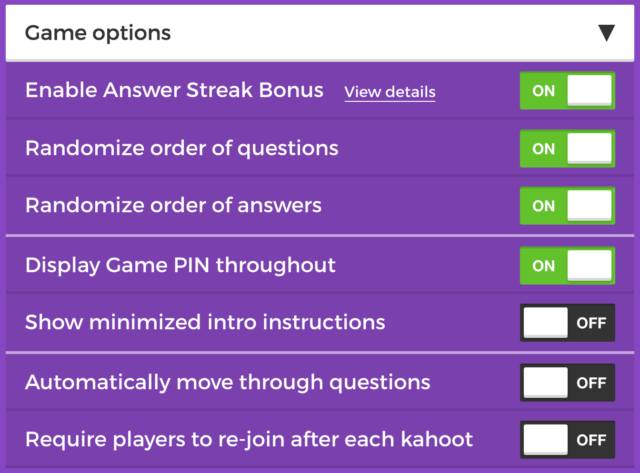The image size is (640, 473).
Task: Turn on Automatically move through questions
Action: pos(566,382)
